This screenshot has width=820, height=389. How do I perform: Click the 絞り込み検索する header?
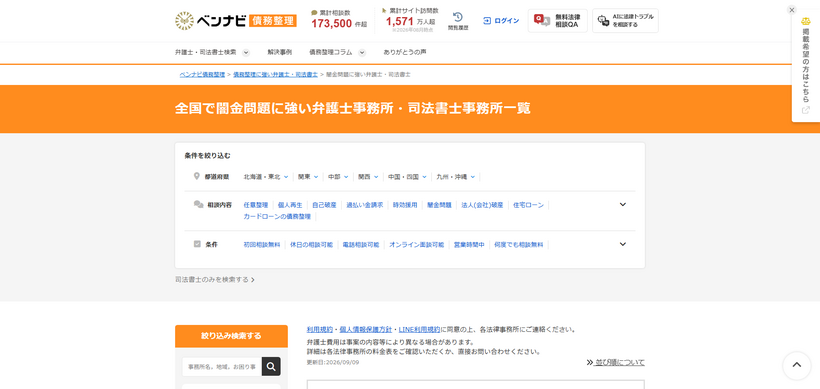(x=231, y=336)
